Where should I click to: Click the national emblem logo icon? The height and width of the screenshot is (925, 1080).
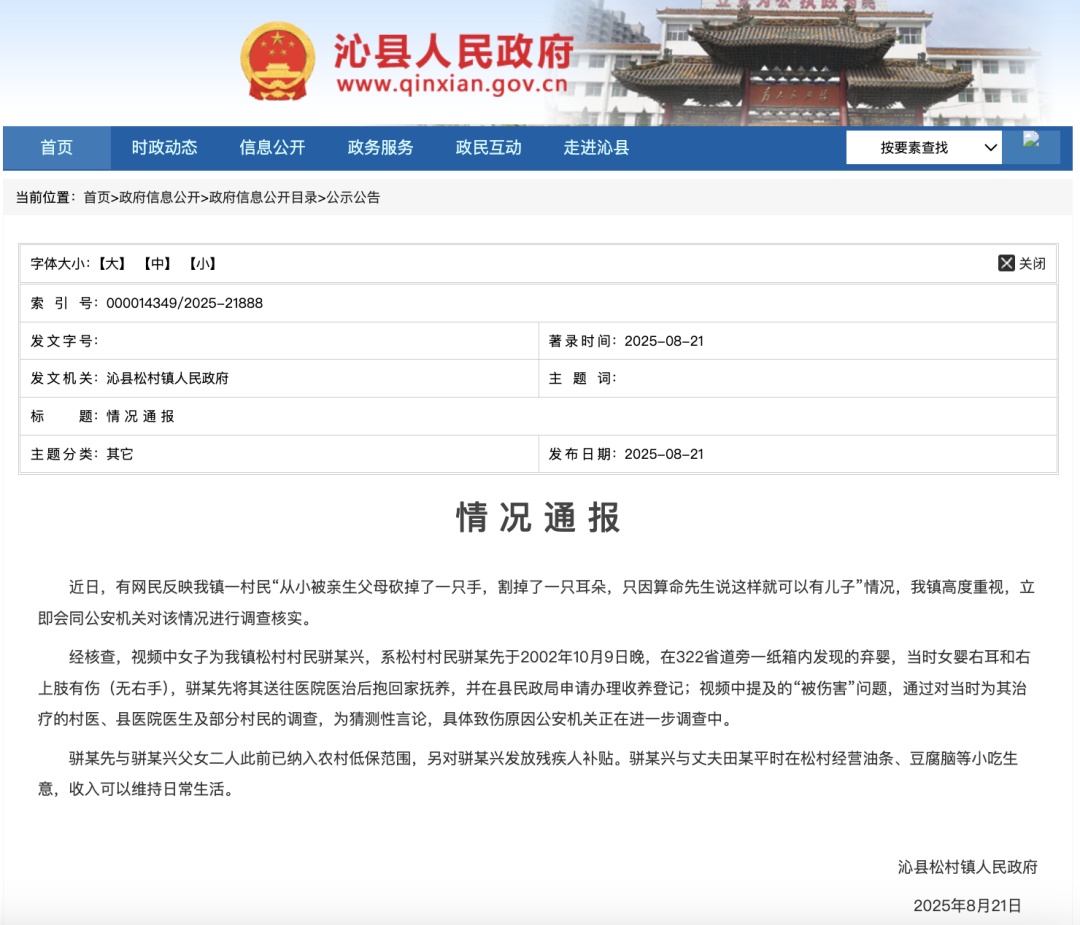point(277,62)
